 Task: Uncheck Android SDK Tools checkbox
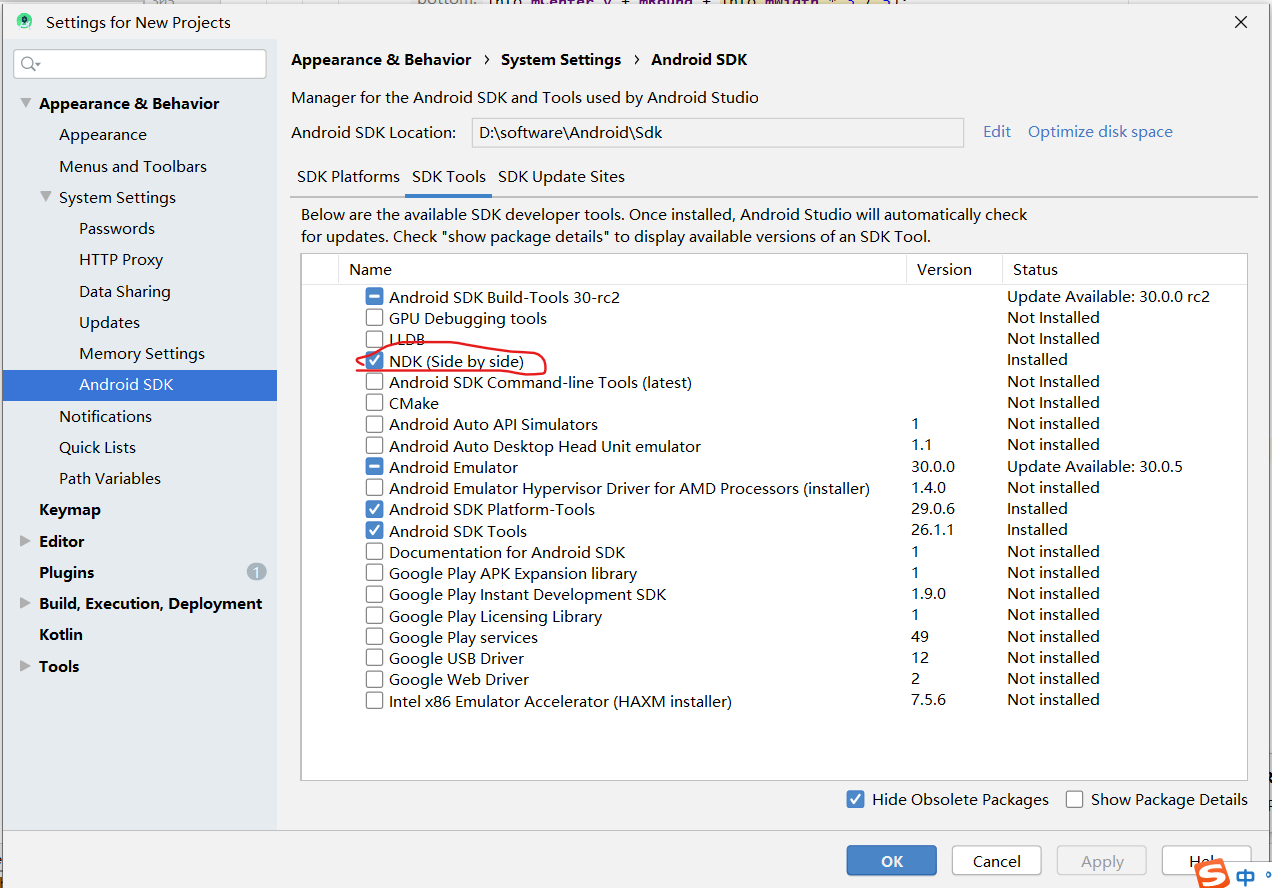374,530
